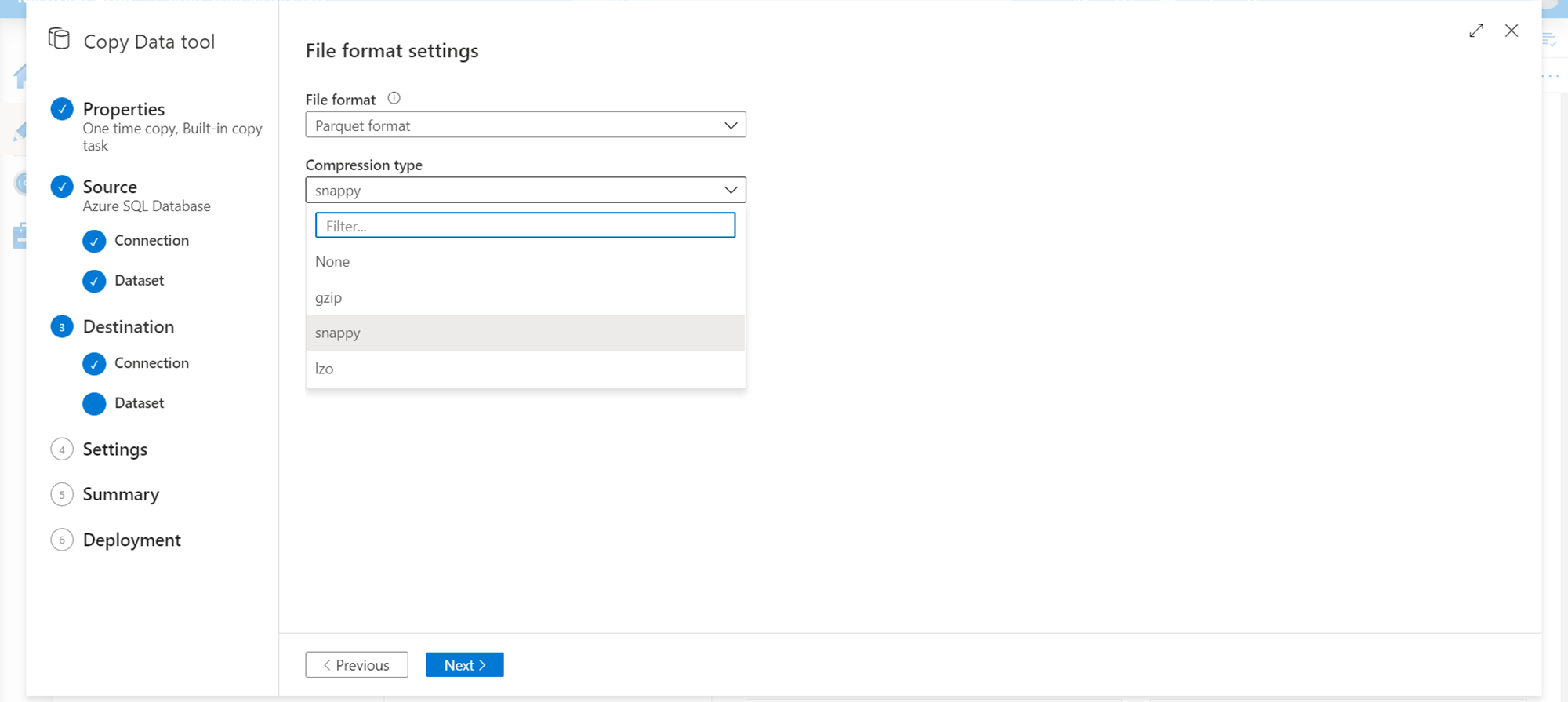
Task: Click the Filter text field
Action: tap(525, 226)
